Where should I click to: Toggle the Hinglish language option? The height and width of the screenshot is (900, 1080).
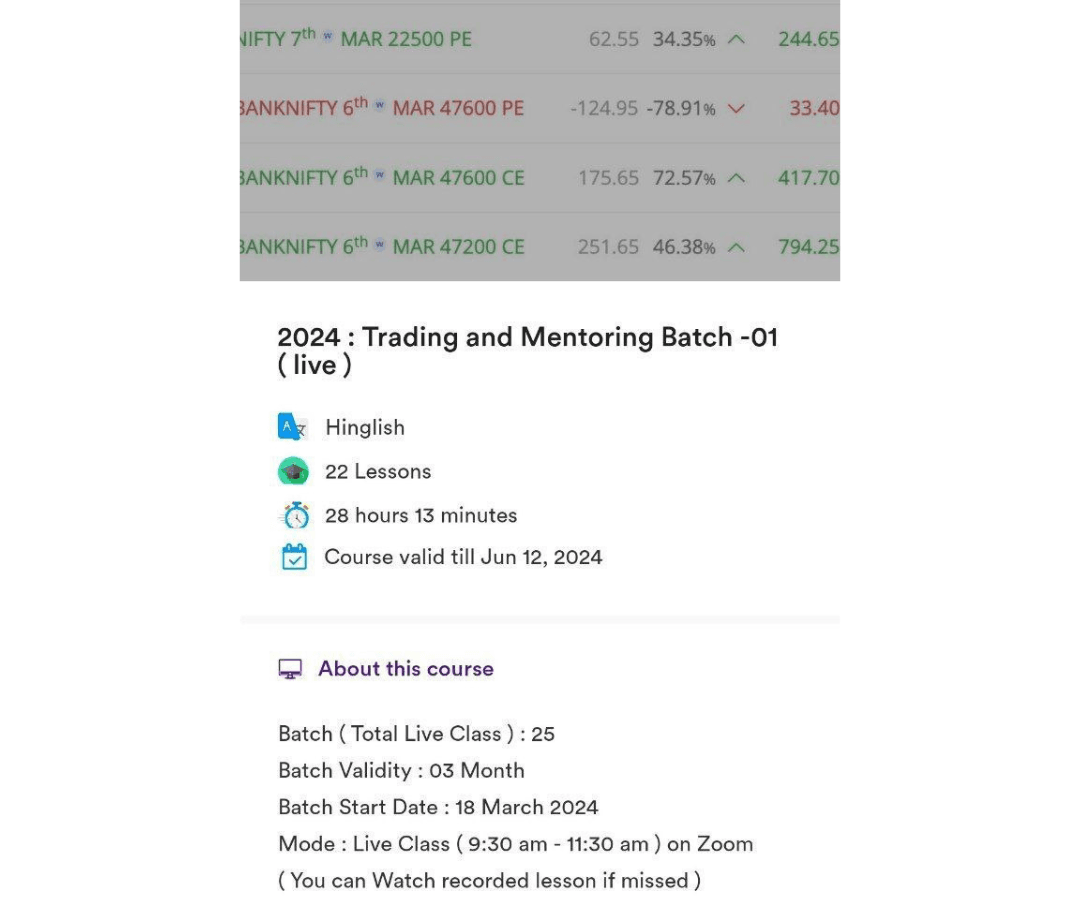tap(364, 427)
